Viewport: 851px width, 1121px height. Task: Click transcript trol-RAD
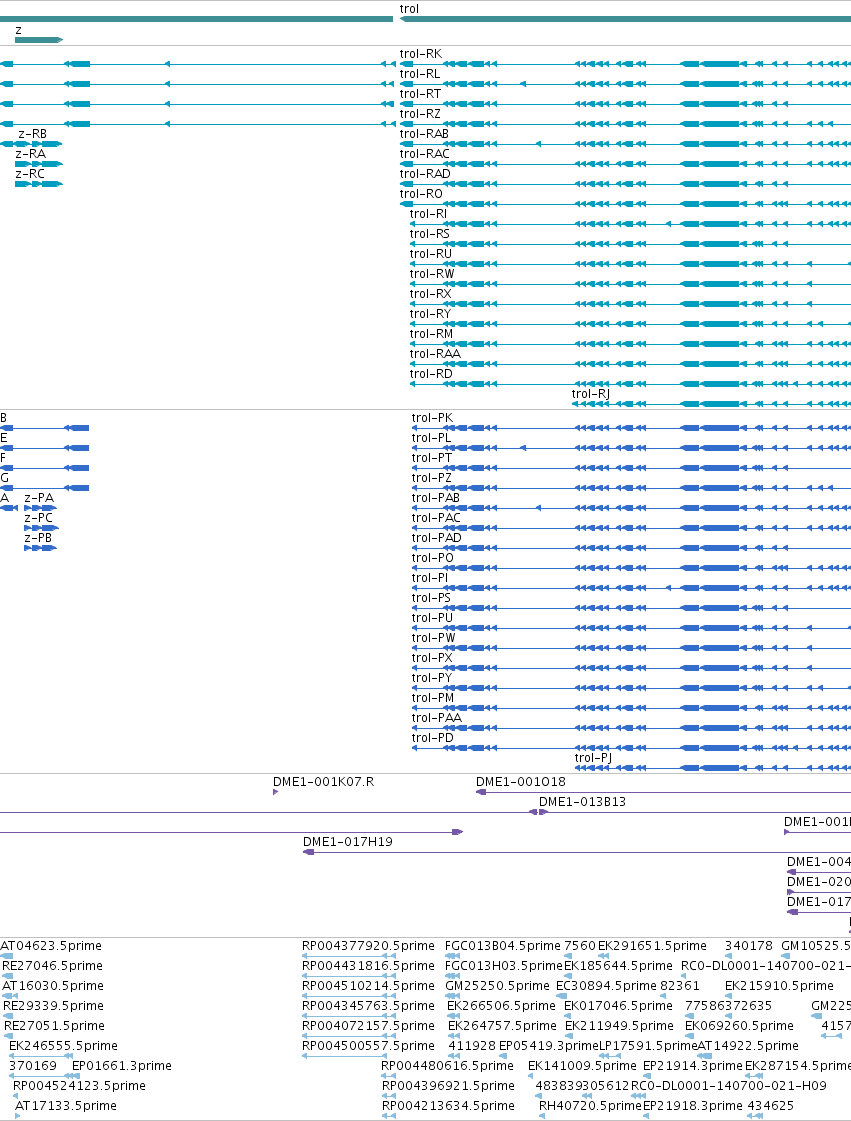(425, 174)
